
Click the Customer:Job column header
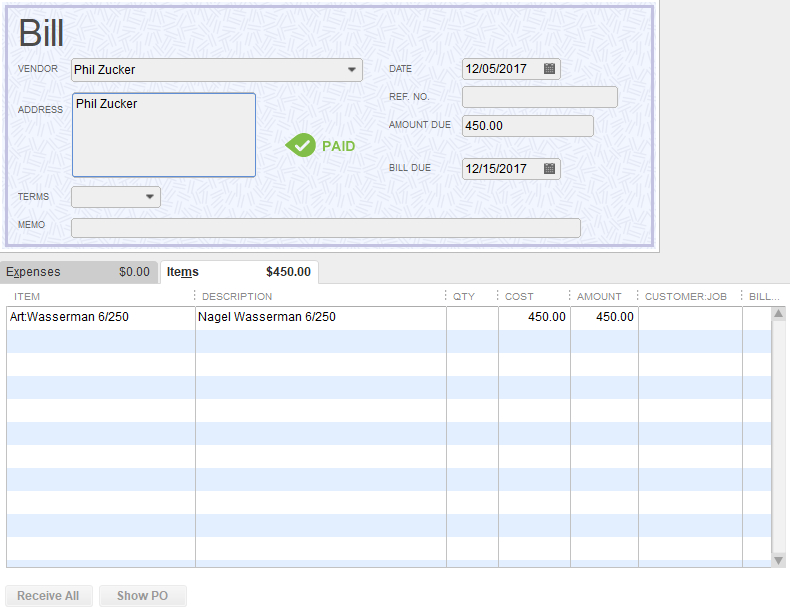point(690,296)
